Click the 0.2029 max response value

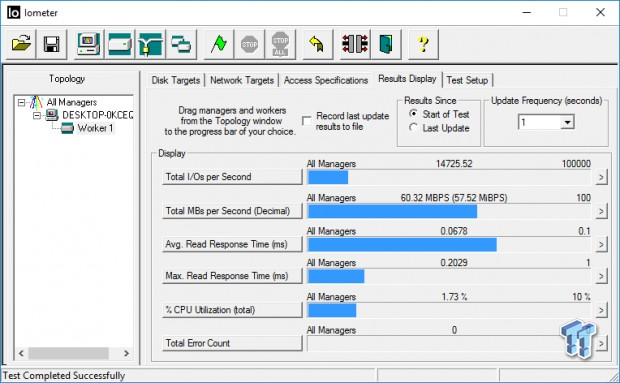coord(454,262)
